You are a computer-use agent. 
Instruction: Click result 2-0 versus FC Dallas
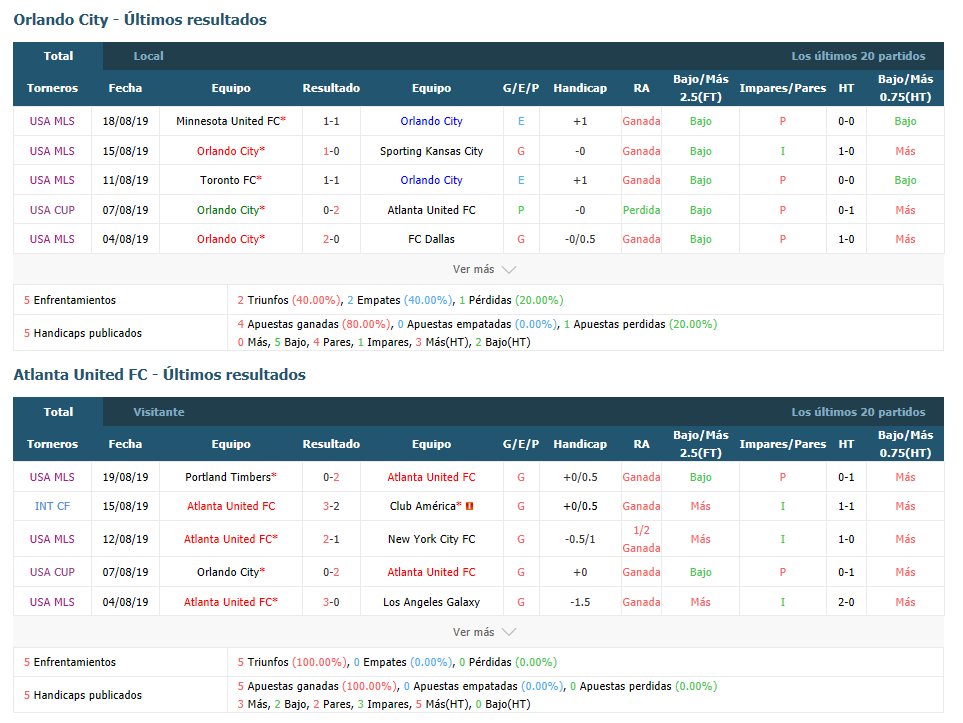331,239
